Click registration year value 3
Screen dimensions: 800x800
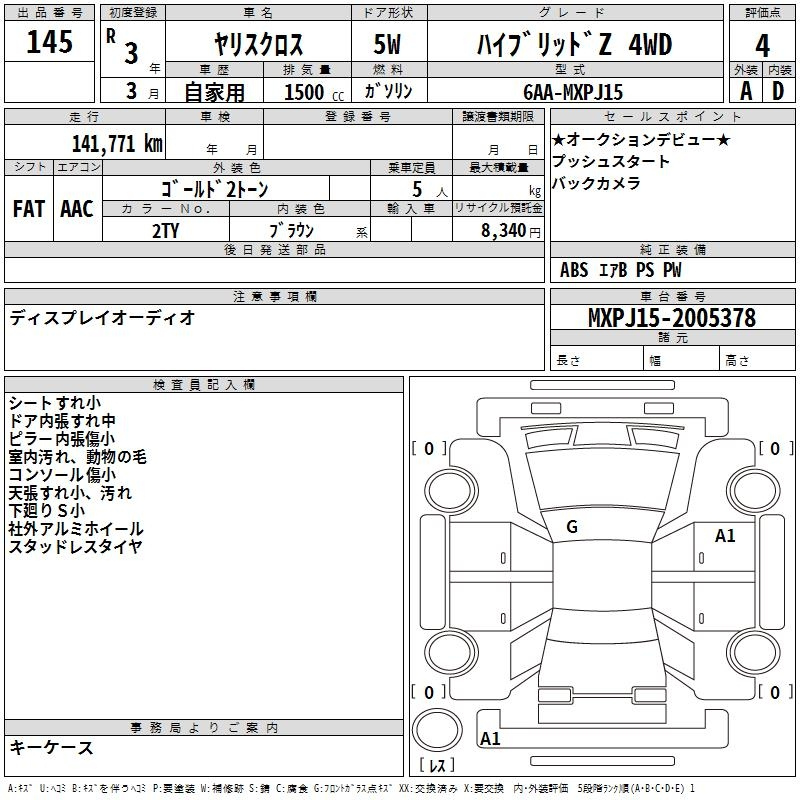131,53
